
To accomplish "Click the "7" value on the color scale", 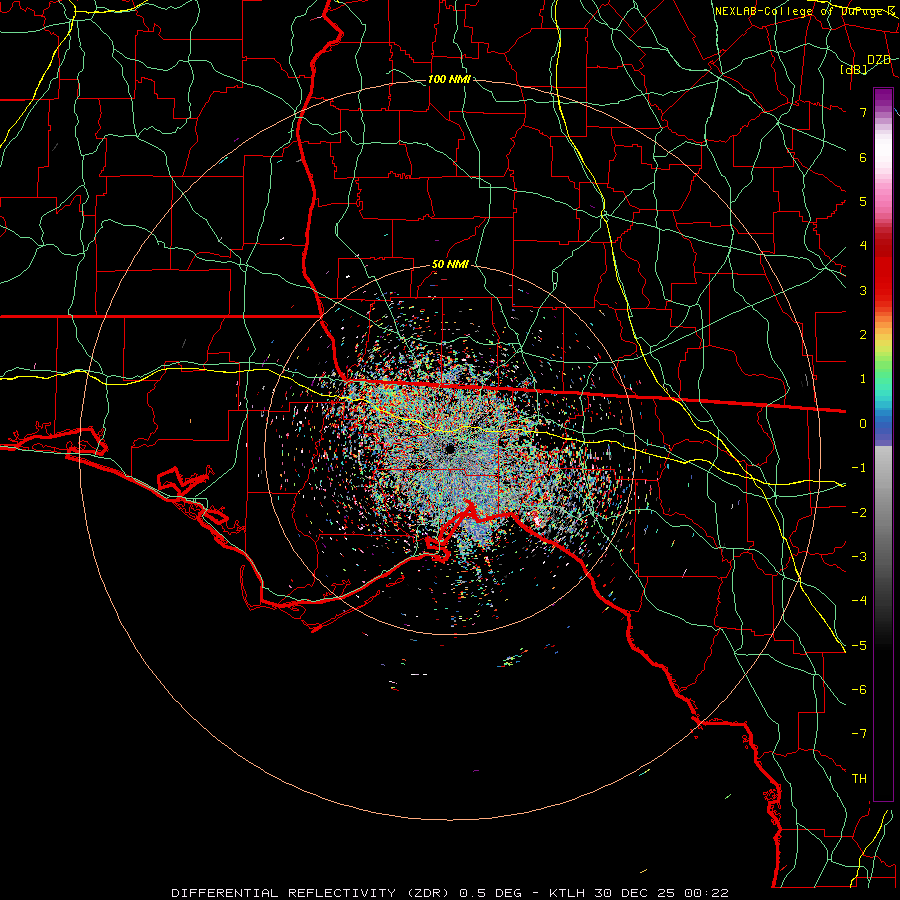I will [x=863, y=112].
